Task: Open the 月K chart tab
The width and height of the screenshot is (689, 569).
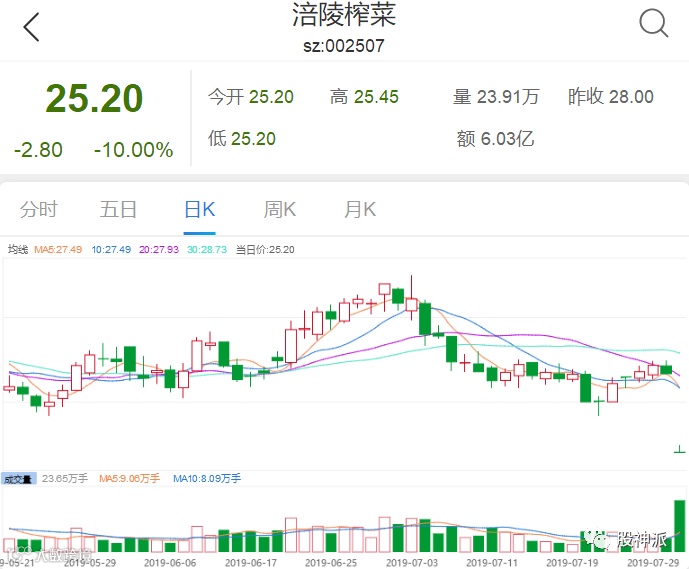Action: click(x=360, y=209)
